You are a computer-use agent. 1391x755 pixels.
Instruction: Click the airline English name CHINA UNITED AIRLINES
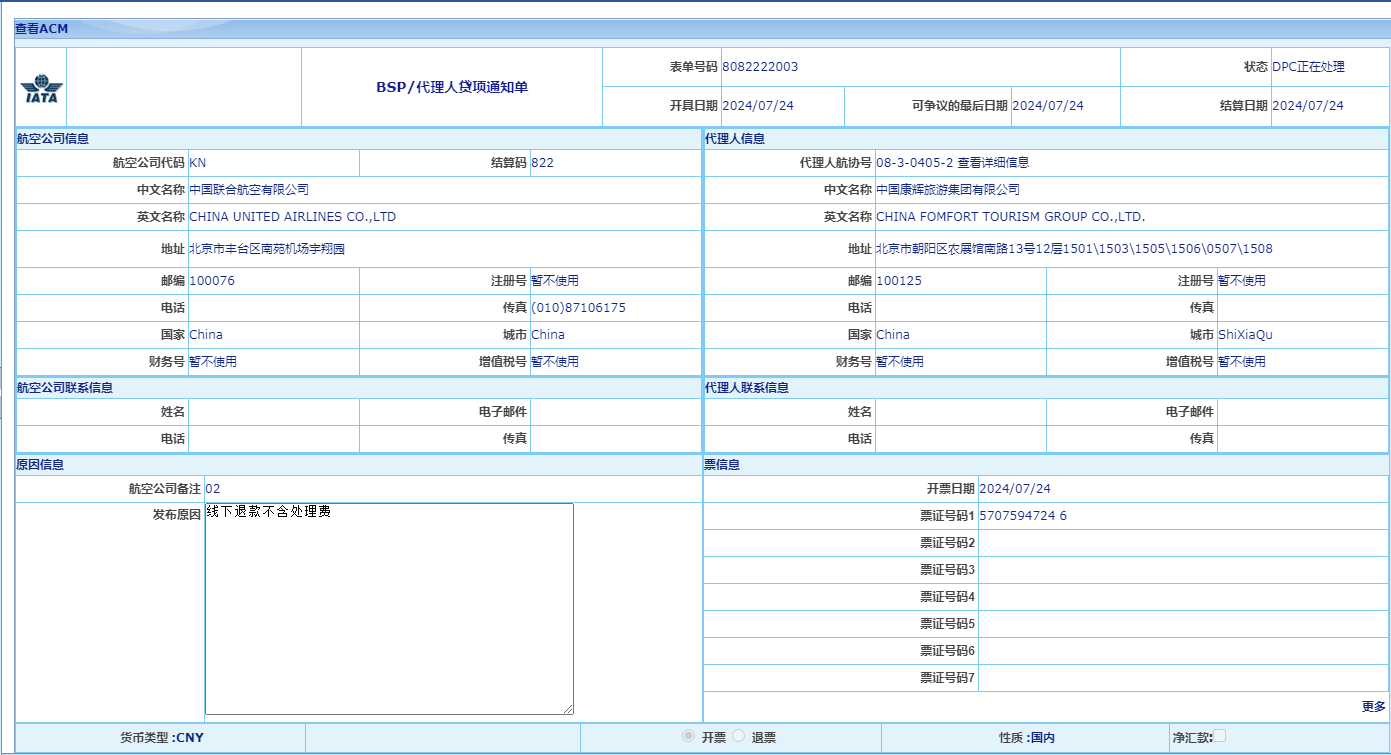(x=292, y=217)
